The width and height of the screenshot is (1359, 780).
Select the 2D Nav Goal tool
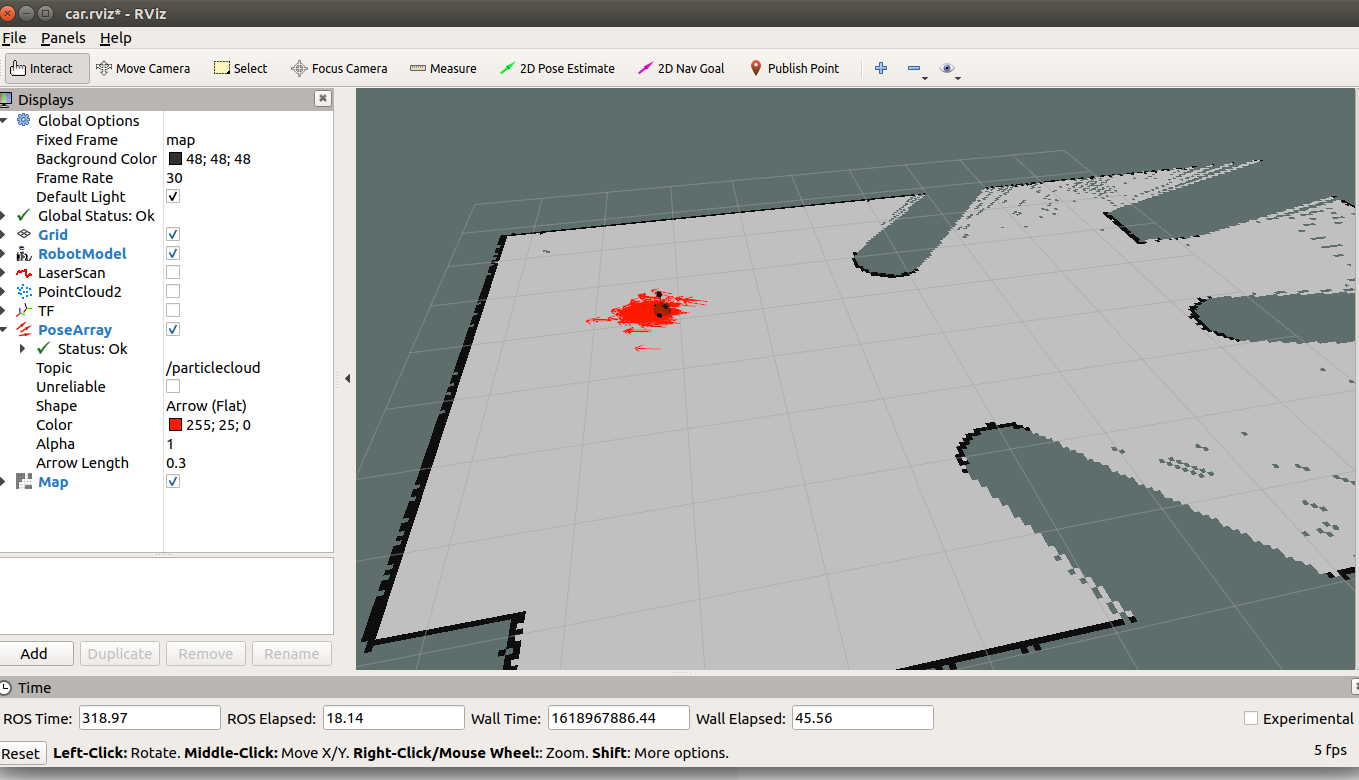tap(681, 68)
